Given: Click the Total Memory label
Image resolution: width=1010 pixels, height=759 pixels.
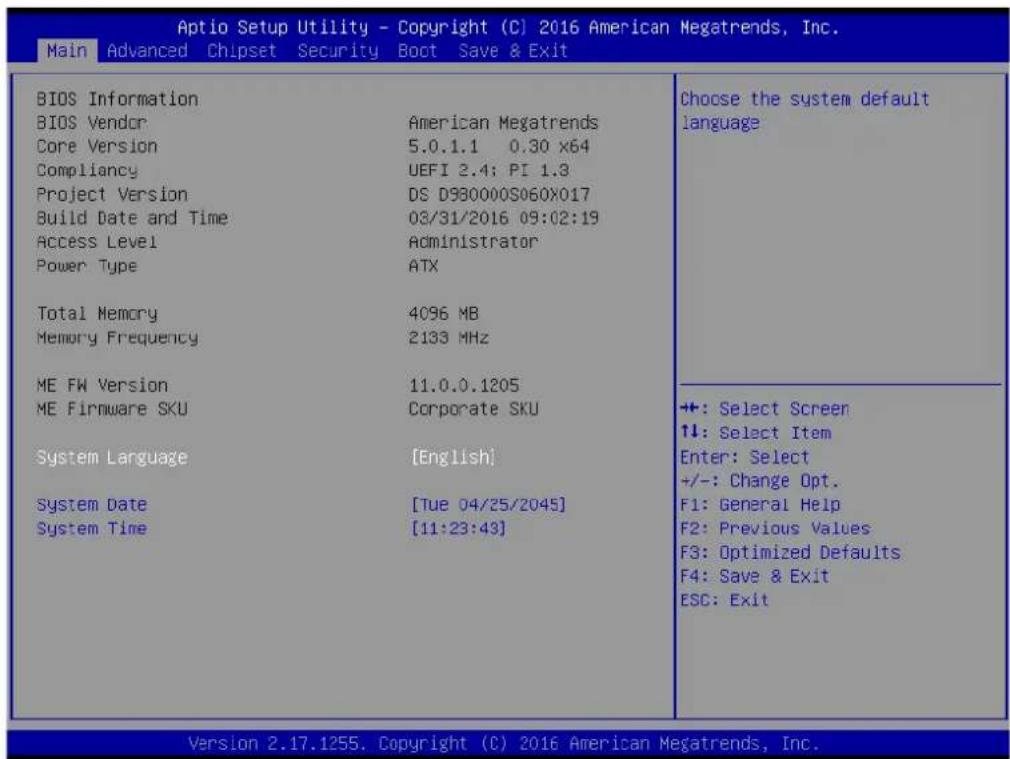Looking at the screenshot, I should (x=97, y=314).
